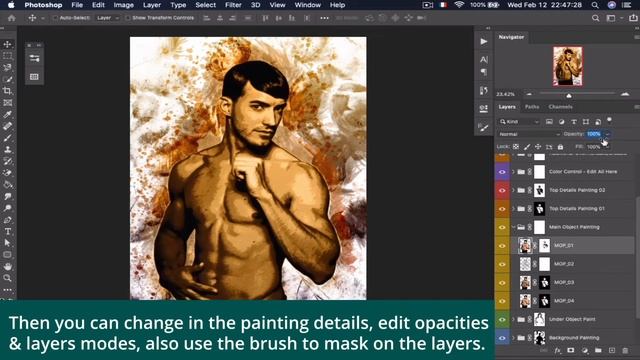The width and height of the screenshot is (640, 360).
Task: Select the Clone Stamp tool
Action: pos(7,149)
